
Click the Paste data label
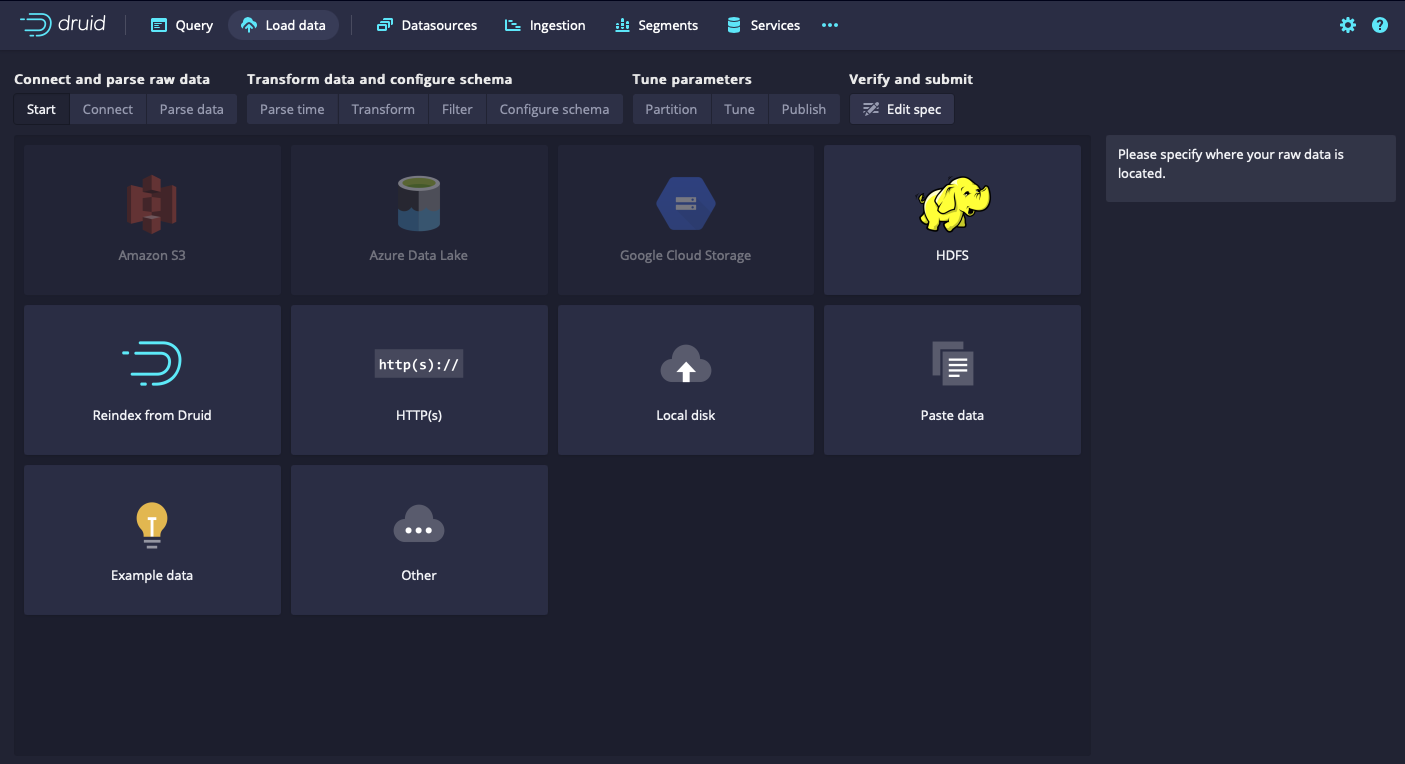coord(953,415)
